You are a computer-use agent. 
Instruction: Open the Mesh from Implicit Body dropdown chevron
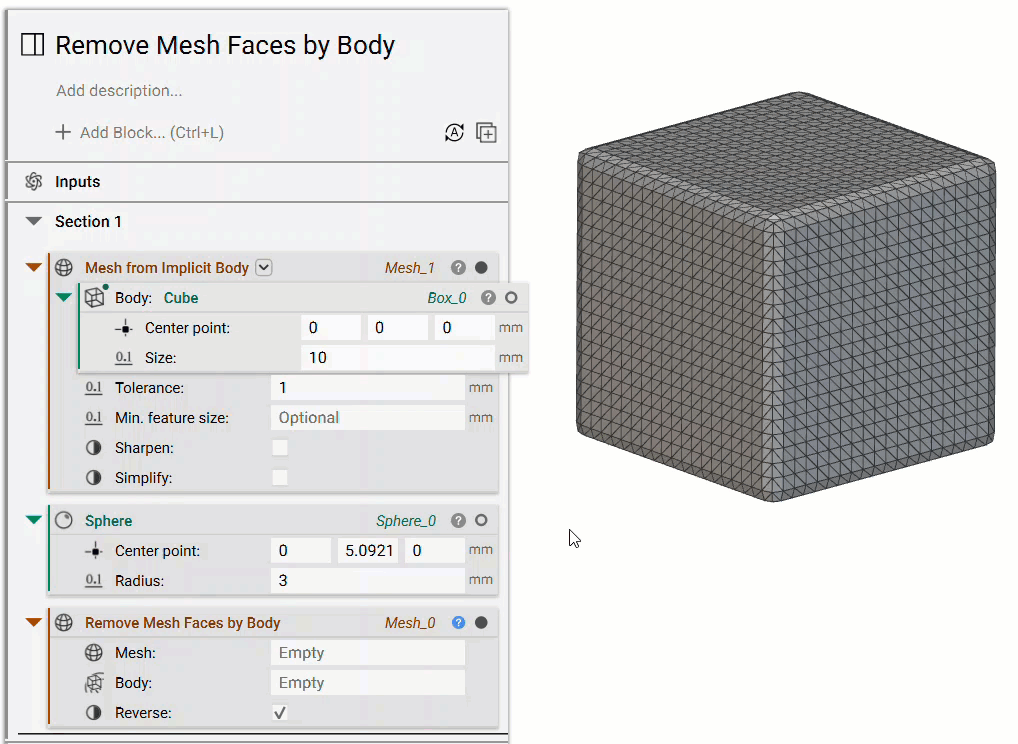pyautogui.click(x=263, y=267)
